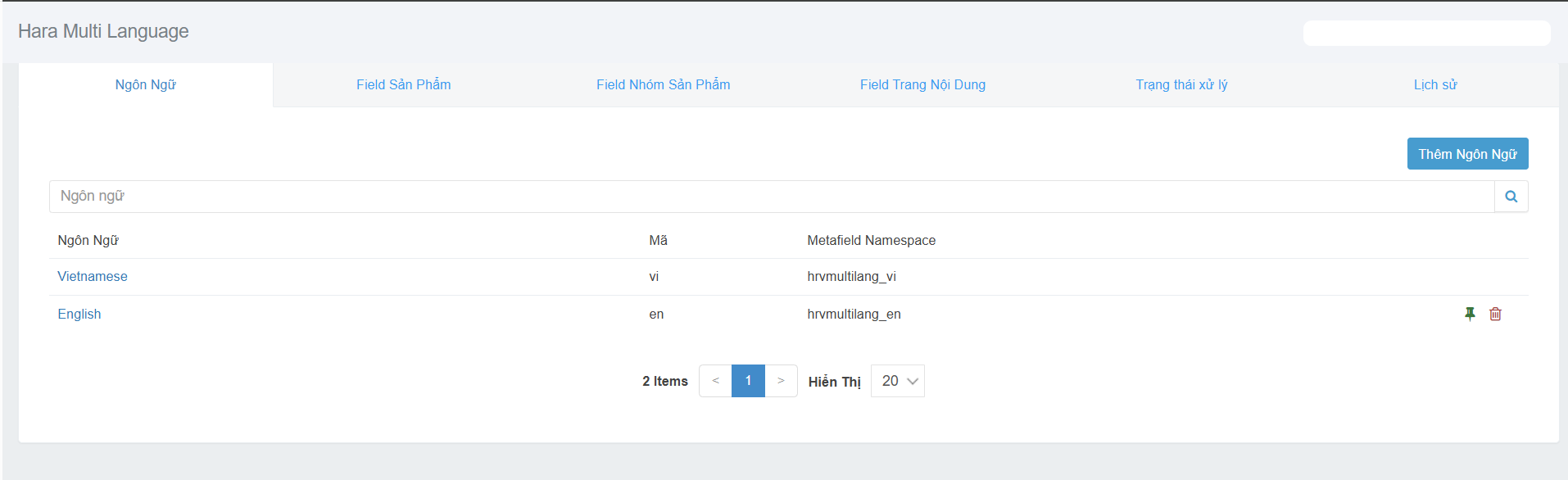The height and width of the screenshot is (480, 1568).
Task: Open the Hiển Thị page size dropdown
Action: 898,381
